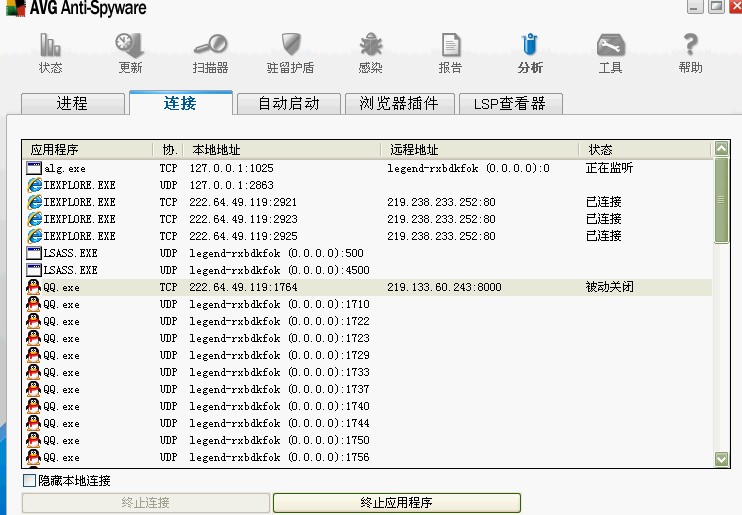Click remote address legend-rxbdkfok (0.0.0.0):0
The height and width of the screenshot is (515, 742).
468,168
